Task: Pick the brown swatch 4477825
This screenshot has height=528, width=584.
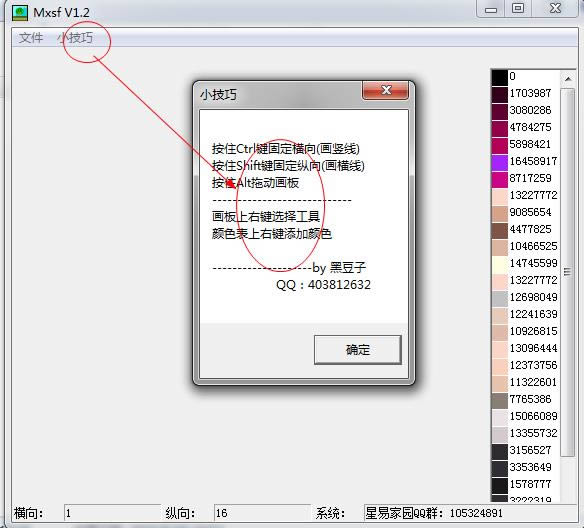Action: coord(499,230)
